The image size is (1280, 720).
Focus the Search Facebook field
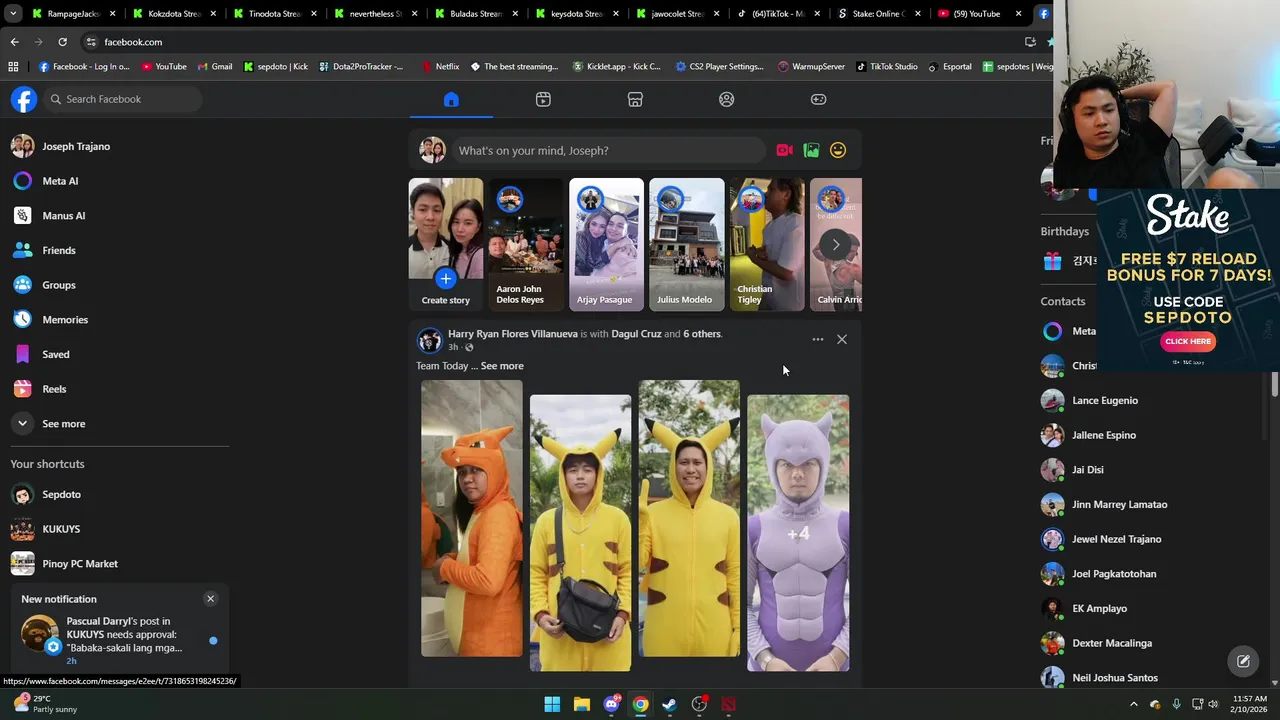pyautogui.click(x=123, y=99)
